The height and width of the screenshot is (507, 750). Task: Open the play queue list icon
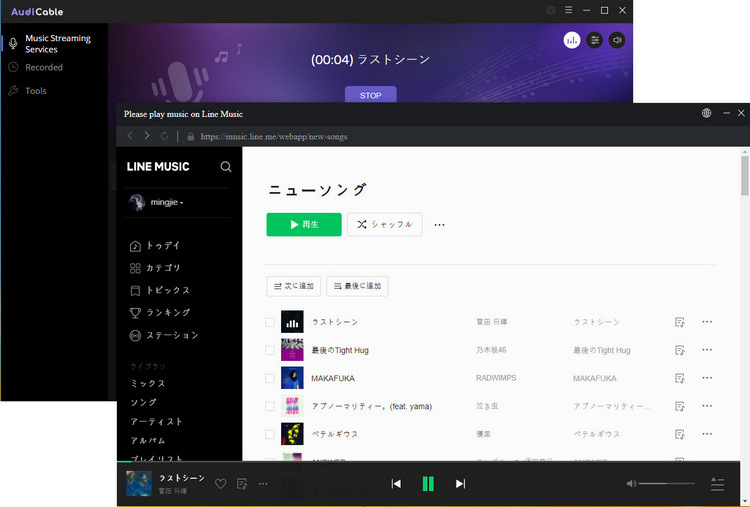click(x=717, y=484)
